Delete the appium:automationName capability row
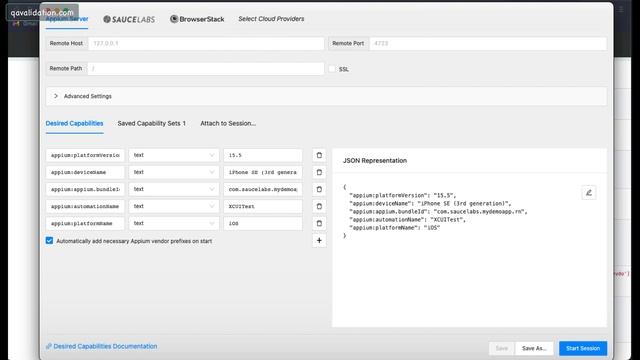The width and height of the screenshot is (640, 360). coord(319,207)
